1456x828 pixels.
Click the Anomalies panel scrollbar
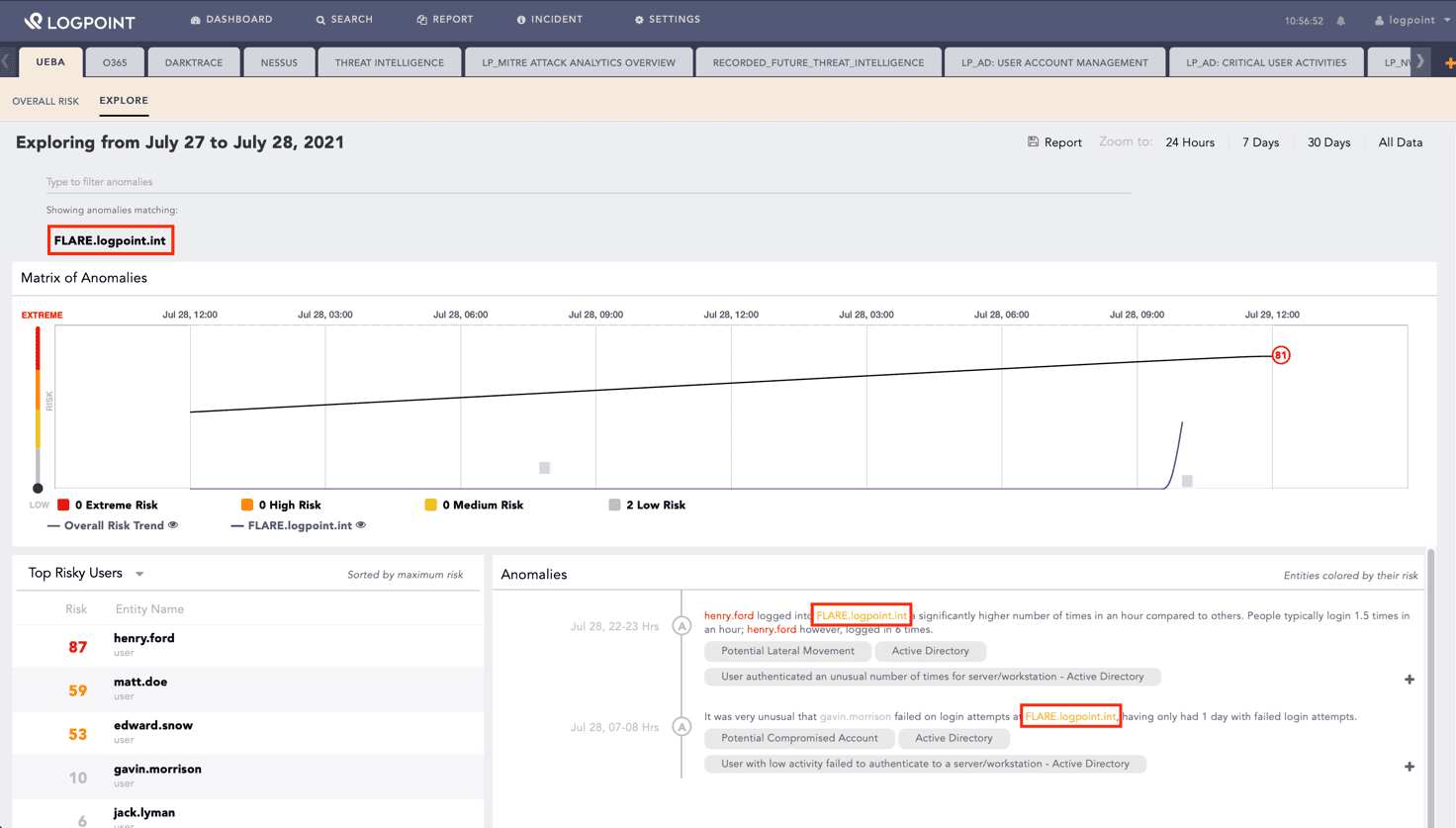coord(1430,688)
